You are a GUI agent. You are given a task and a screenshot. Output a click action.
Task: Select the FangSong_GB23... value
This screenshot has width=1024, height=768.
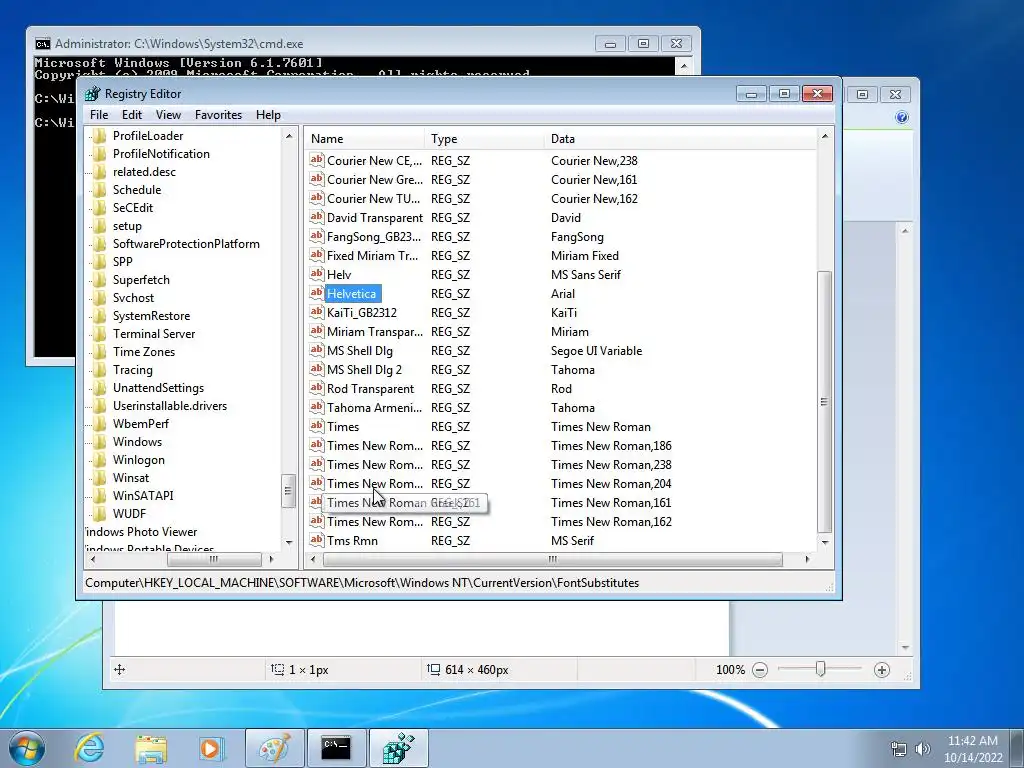[374, 236]
